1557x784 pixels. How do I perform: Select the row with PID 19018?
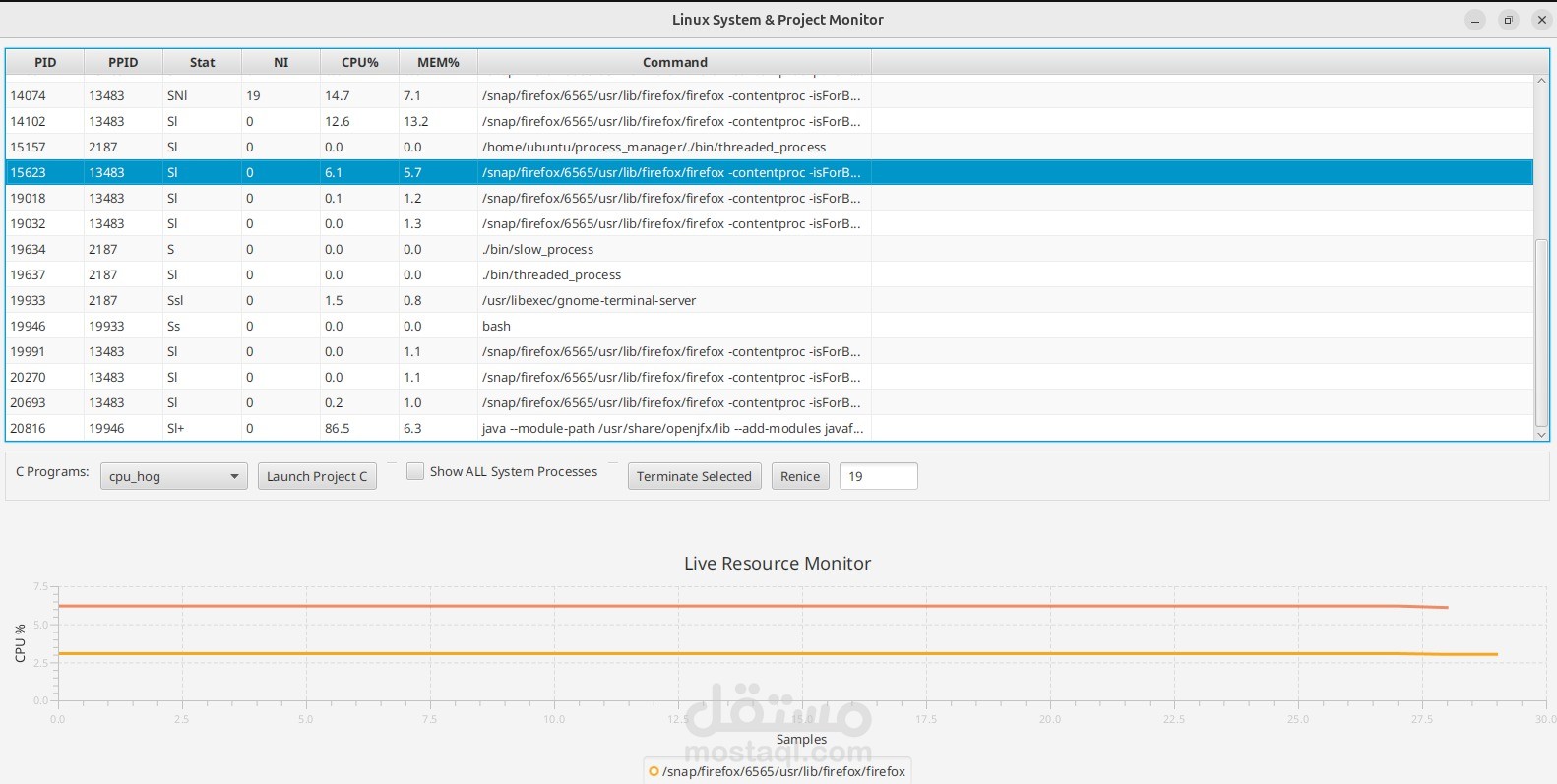pos(770,198)
